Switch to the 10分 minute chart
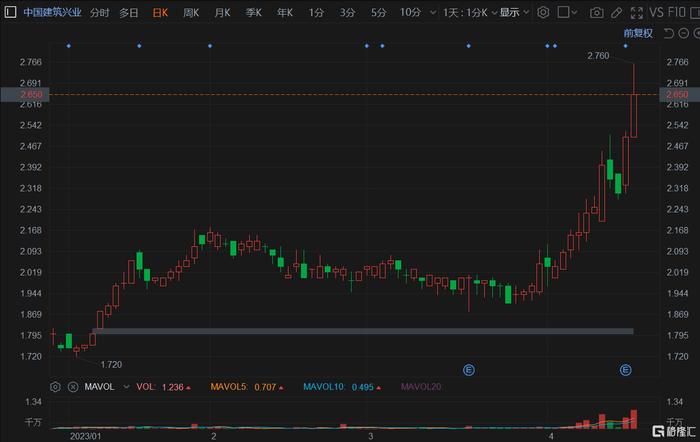Image resolution: width=700 pixels, height=442 pixels. (x=410, y=13)
